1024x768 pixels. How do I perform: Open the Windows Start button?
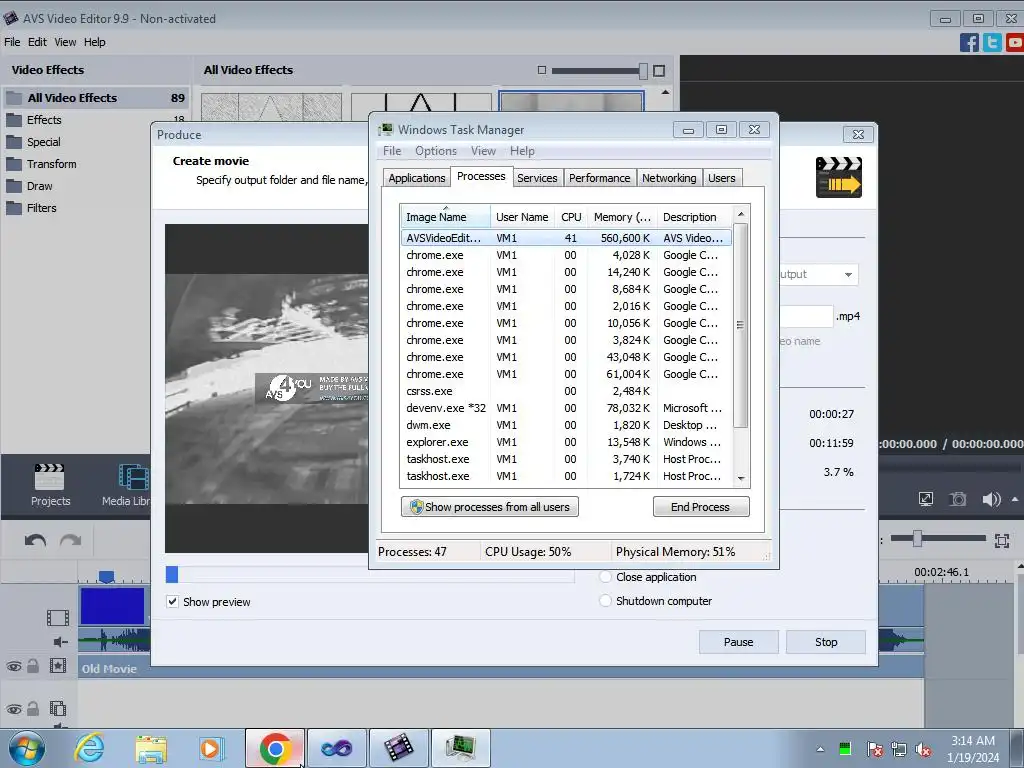point(26,748)
